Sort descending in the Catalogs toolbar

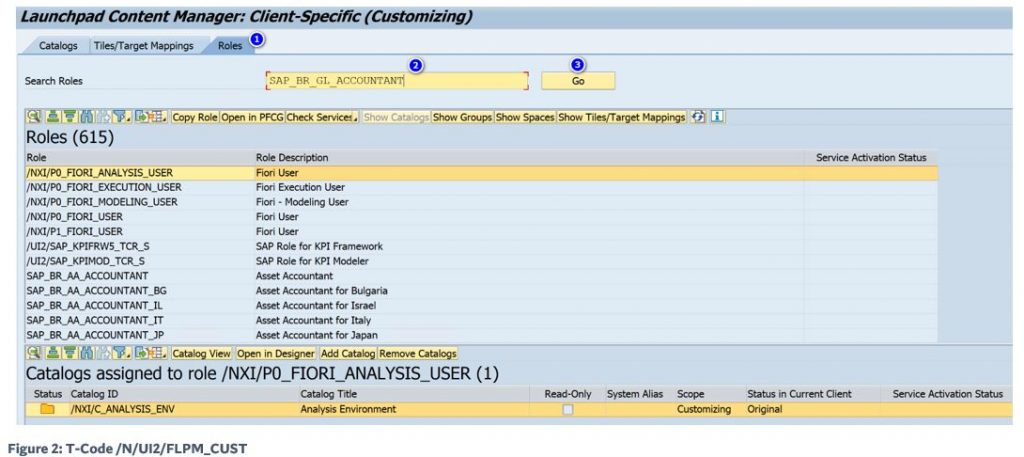70,353
